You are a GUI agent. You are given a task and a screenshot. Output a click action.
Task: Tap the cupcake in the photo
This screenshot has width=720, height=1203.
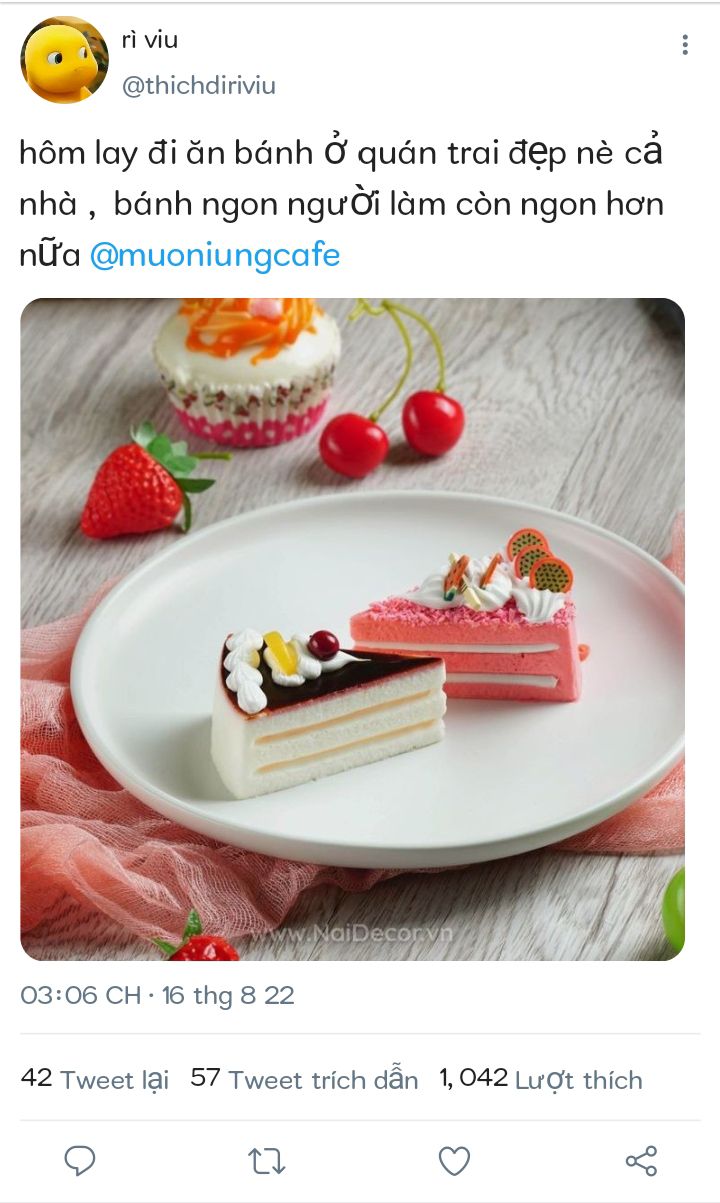(247, 368)
